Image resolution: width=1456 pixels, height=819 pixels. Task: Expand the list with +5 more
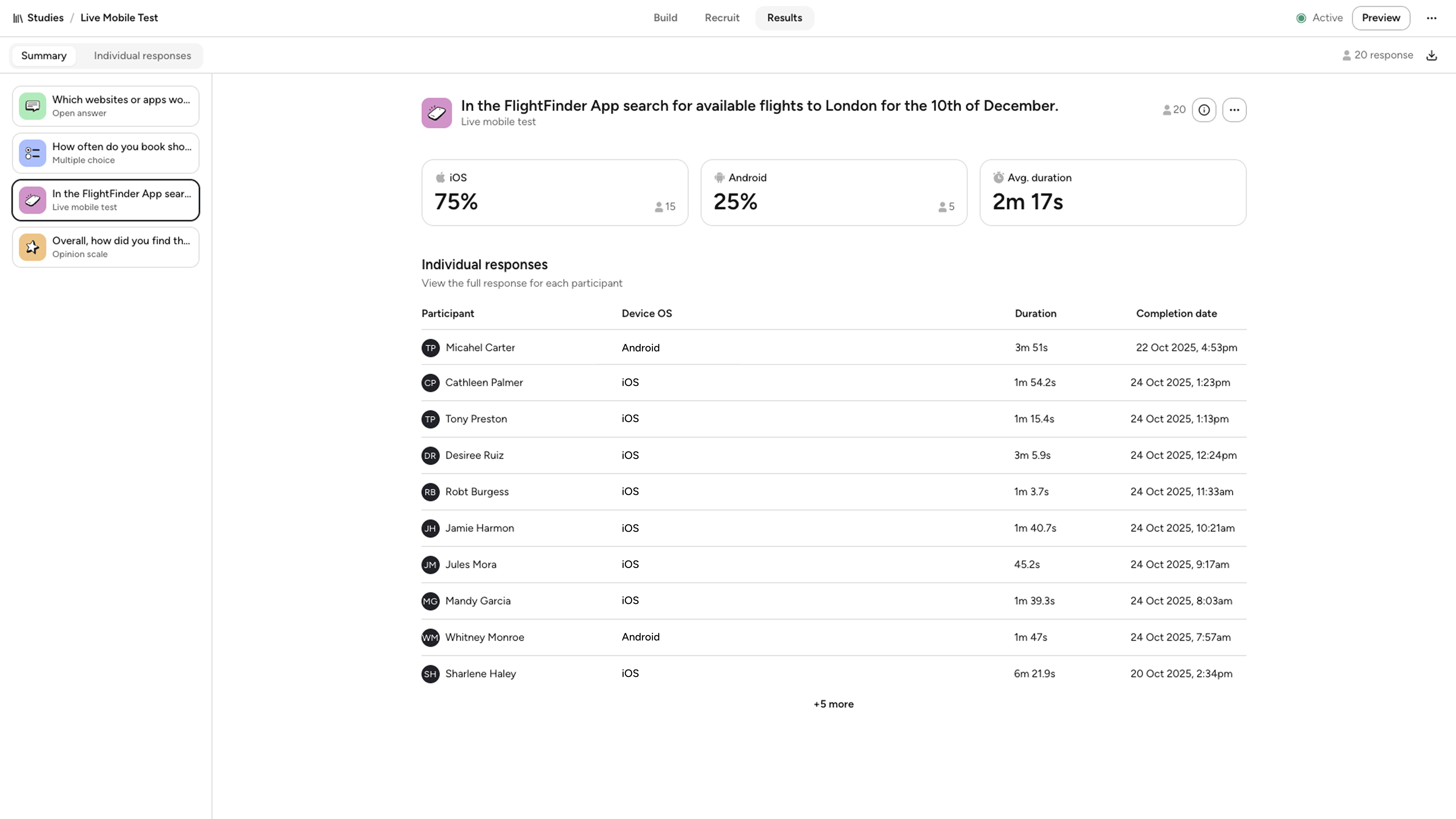click(833, 704)
